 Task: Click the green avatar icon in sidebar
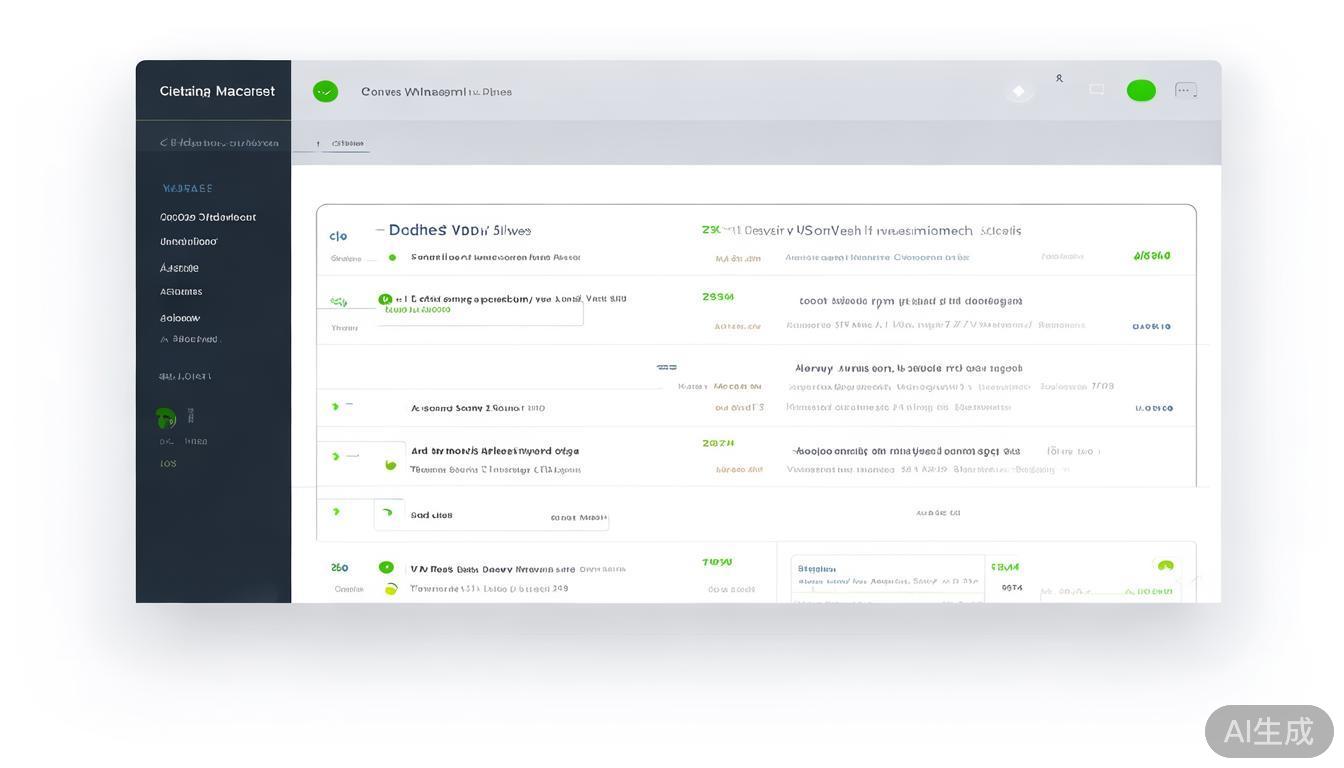point(166,417)
